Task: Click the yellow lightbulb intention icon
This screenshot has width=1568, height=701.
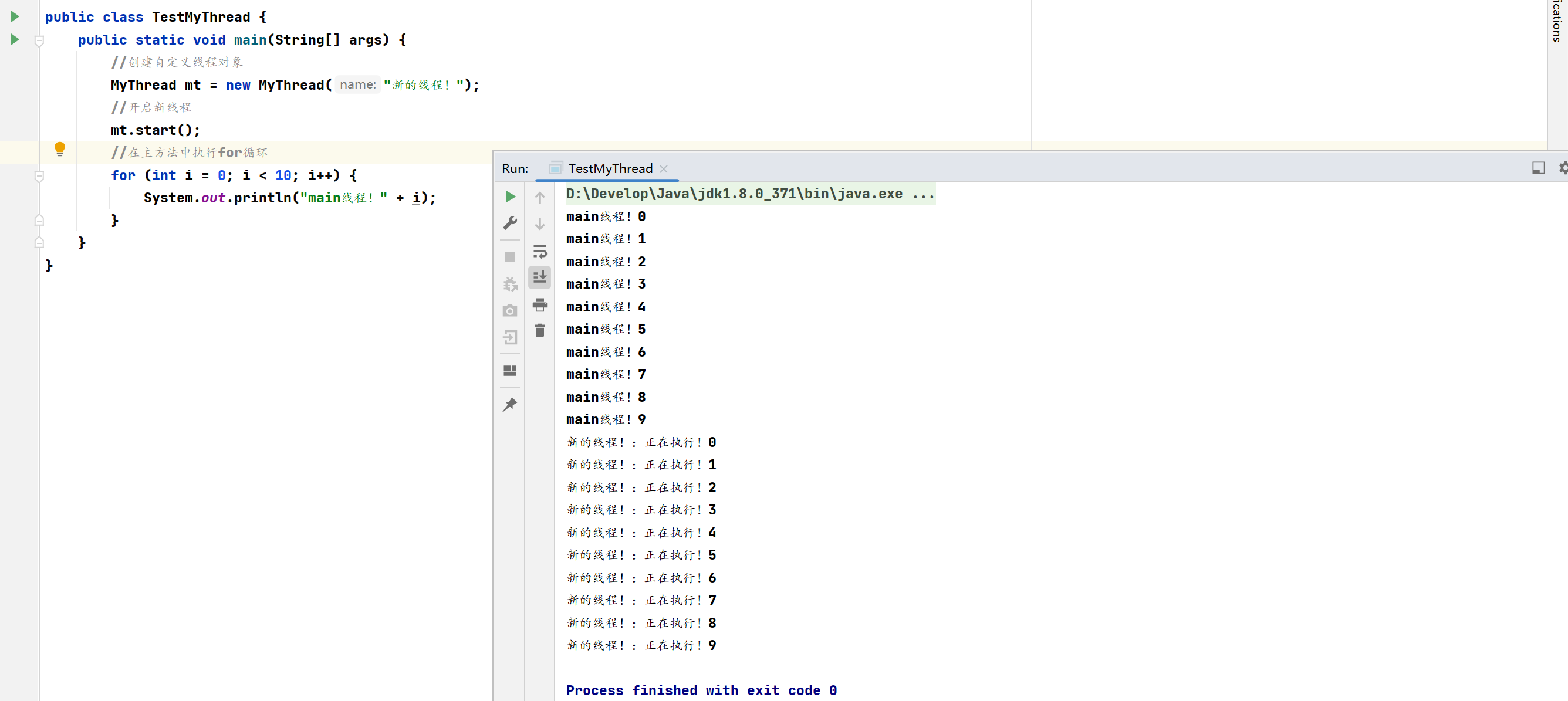Action: point(60,149)
